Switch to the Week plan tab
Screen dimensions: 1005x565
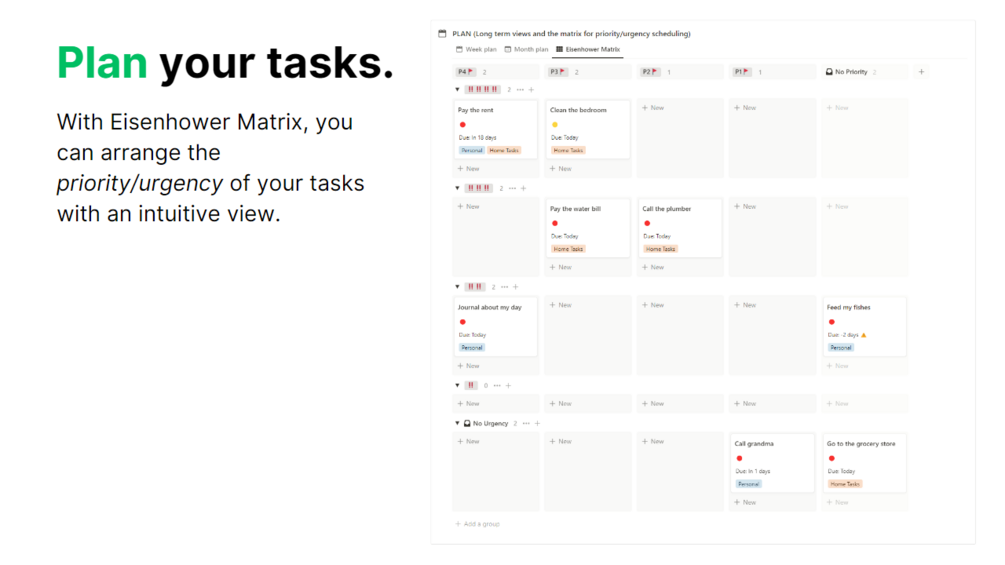(476, 49)
